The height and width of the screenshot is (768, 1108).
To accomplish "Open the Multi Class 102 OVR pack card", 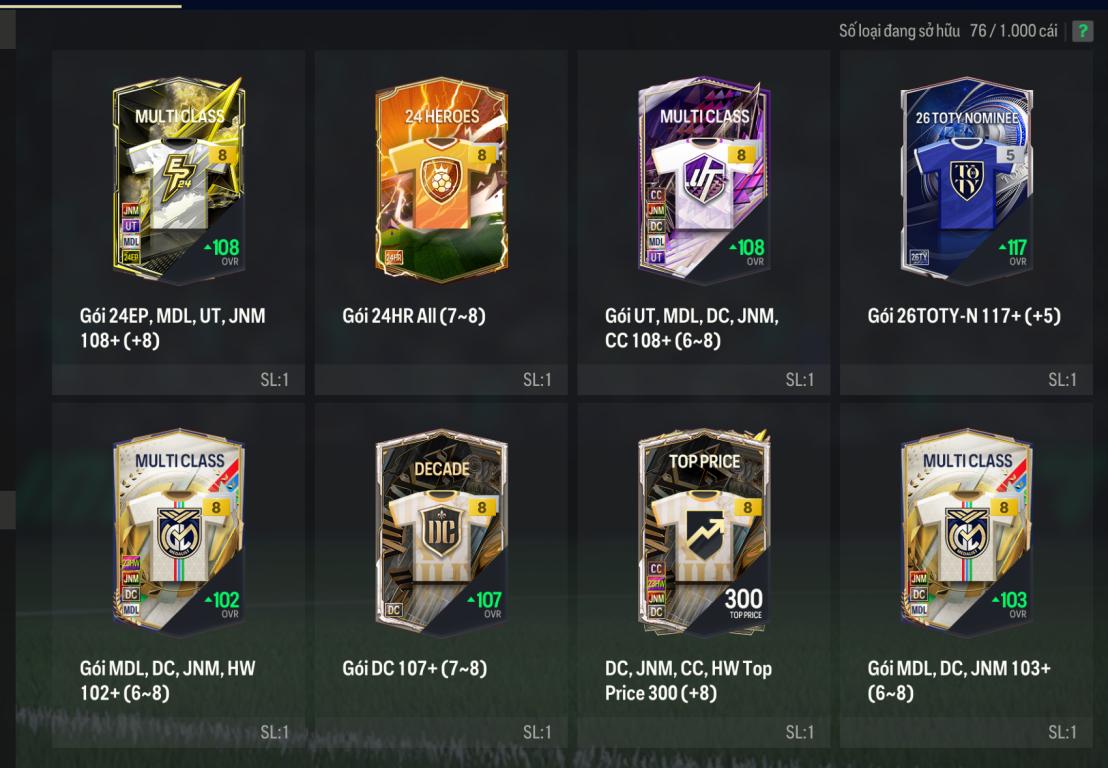I will [x=179, y=531].
